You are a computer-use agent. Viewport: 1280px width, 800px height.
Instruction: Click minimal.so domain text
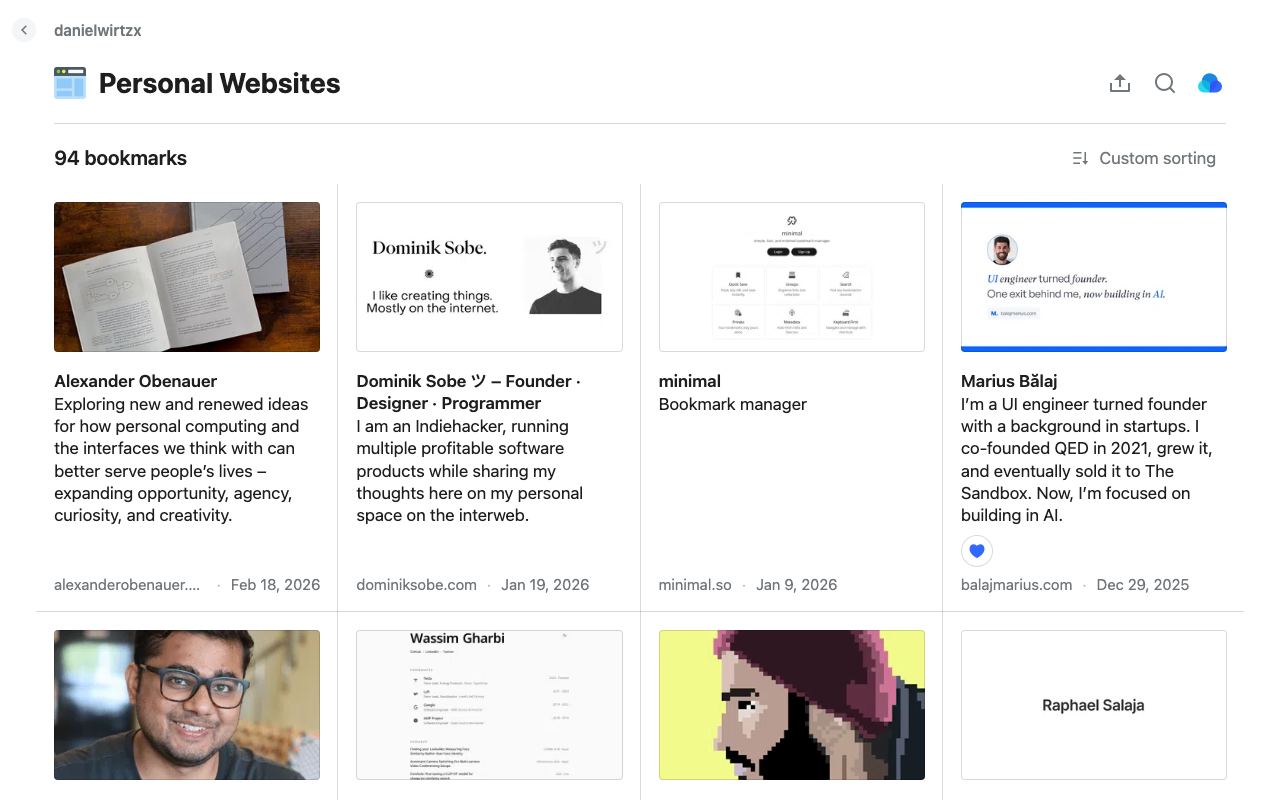coord(695,585)
